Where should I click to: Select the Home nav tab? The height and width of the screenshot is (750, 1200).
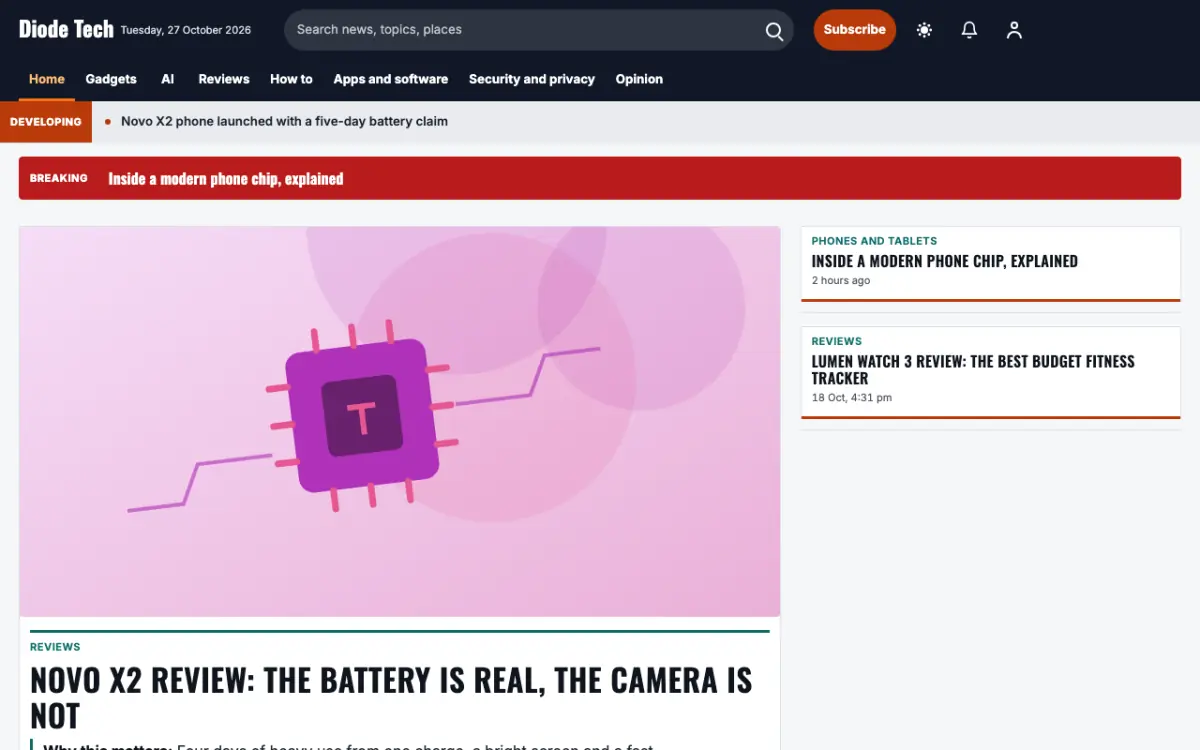pos(47,79)
